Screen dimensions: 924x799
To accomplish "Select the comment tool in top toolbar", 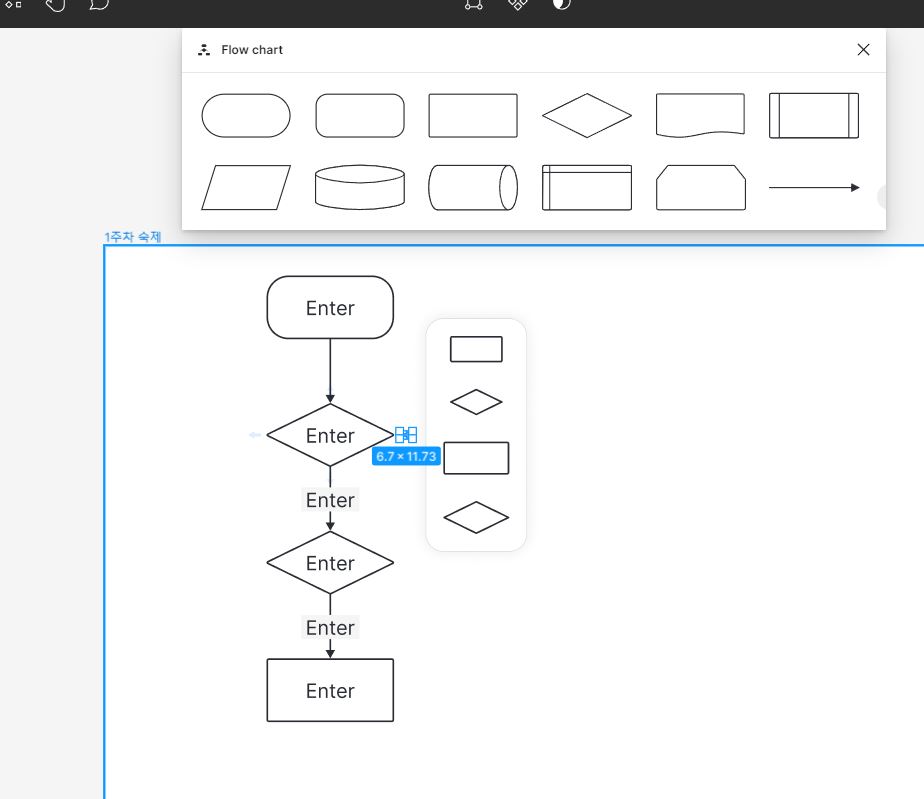I will (x=99, y=5).
